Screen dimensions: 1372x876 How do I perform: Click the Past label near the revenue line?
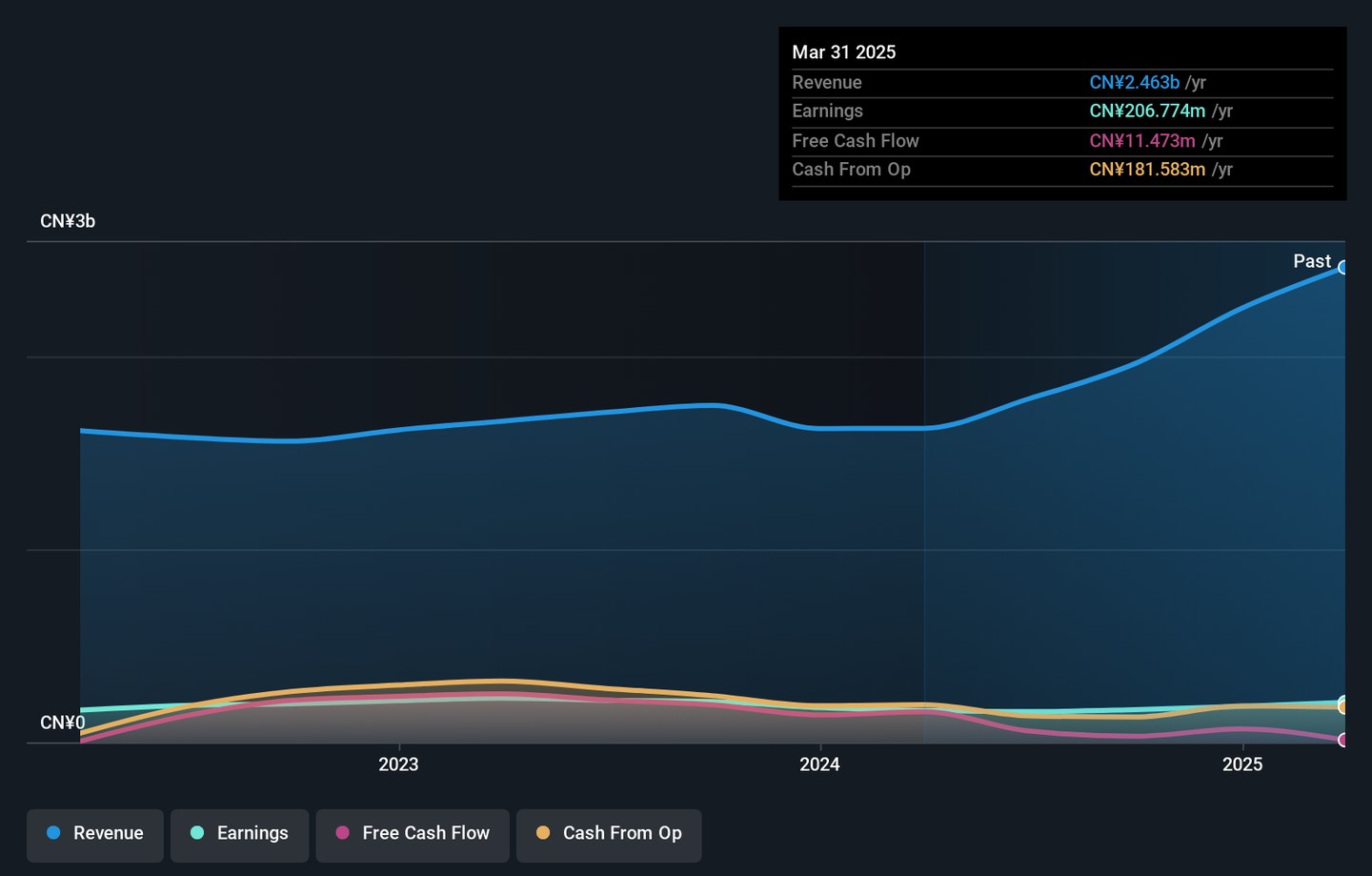[x=1311, y=261]
